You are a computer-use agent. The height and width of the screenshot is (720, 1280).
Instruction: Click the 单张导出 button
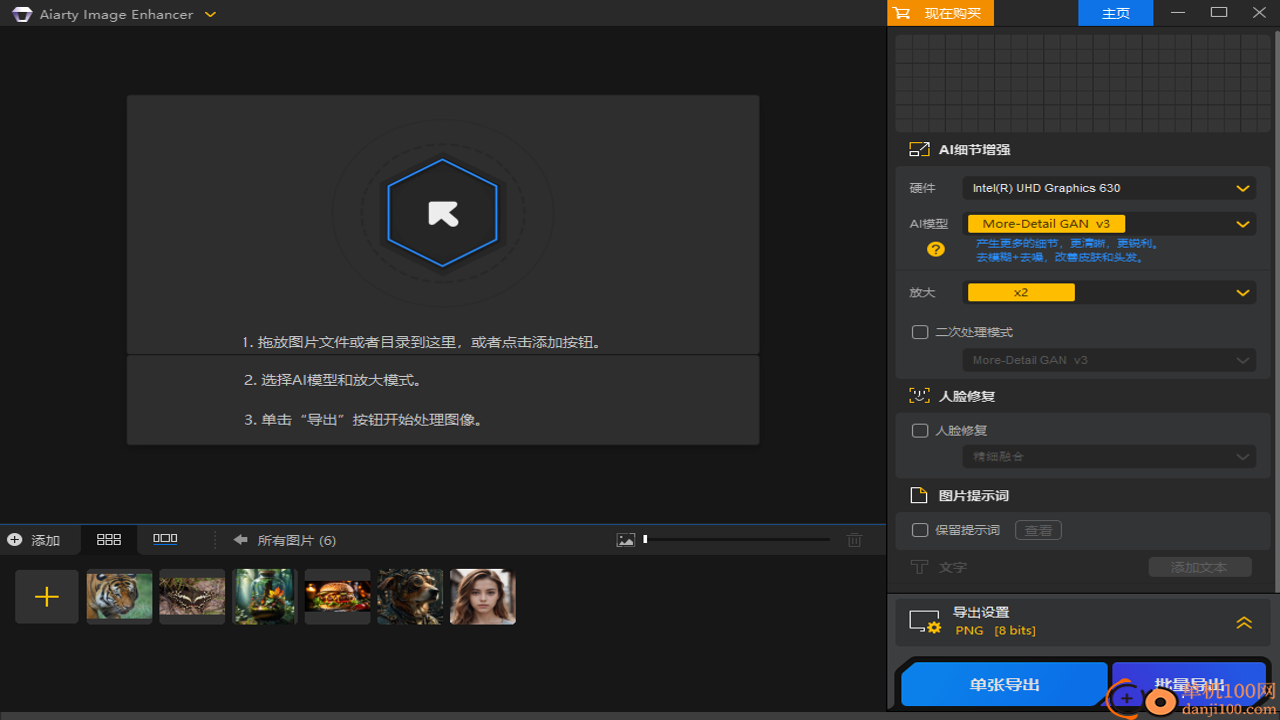pos(1004,685)
